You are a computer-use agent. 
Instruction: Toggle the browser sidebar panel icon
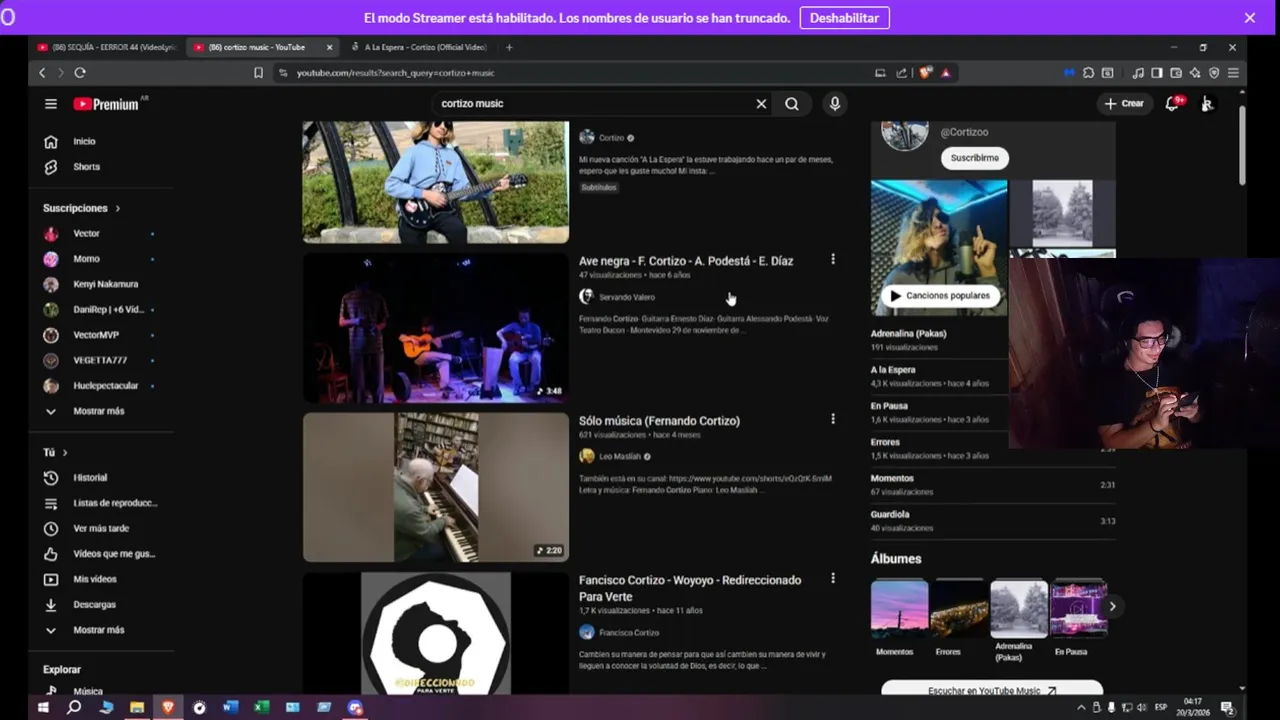click(x=1157, y=73)
